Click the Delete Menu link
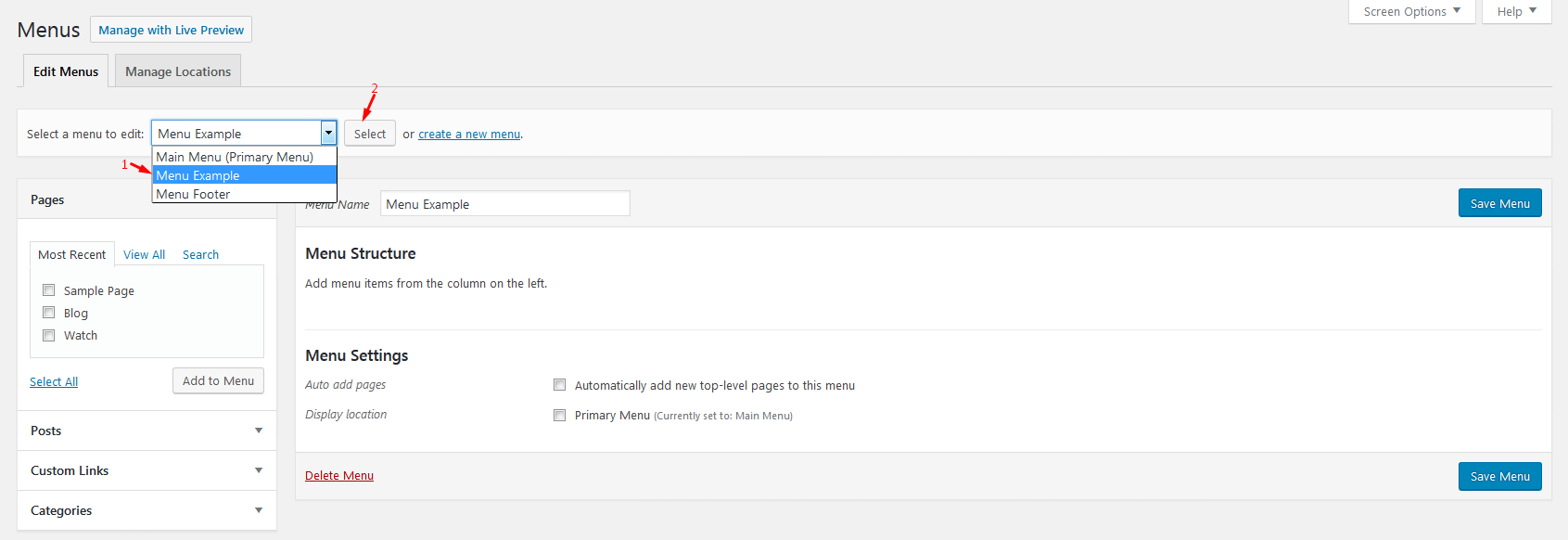Screen dimensions: 1568x540 click(339, 476)
